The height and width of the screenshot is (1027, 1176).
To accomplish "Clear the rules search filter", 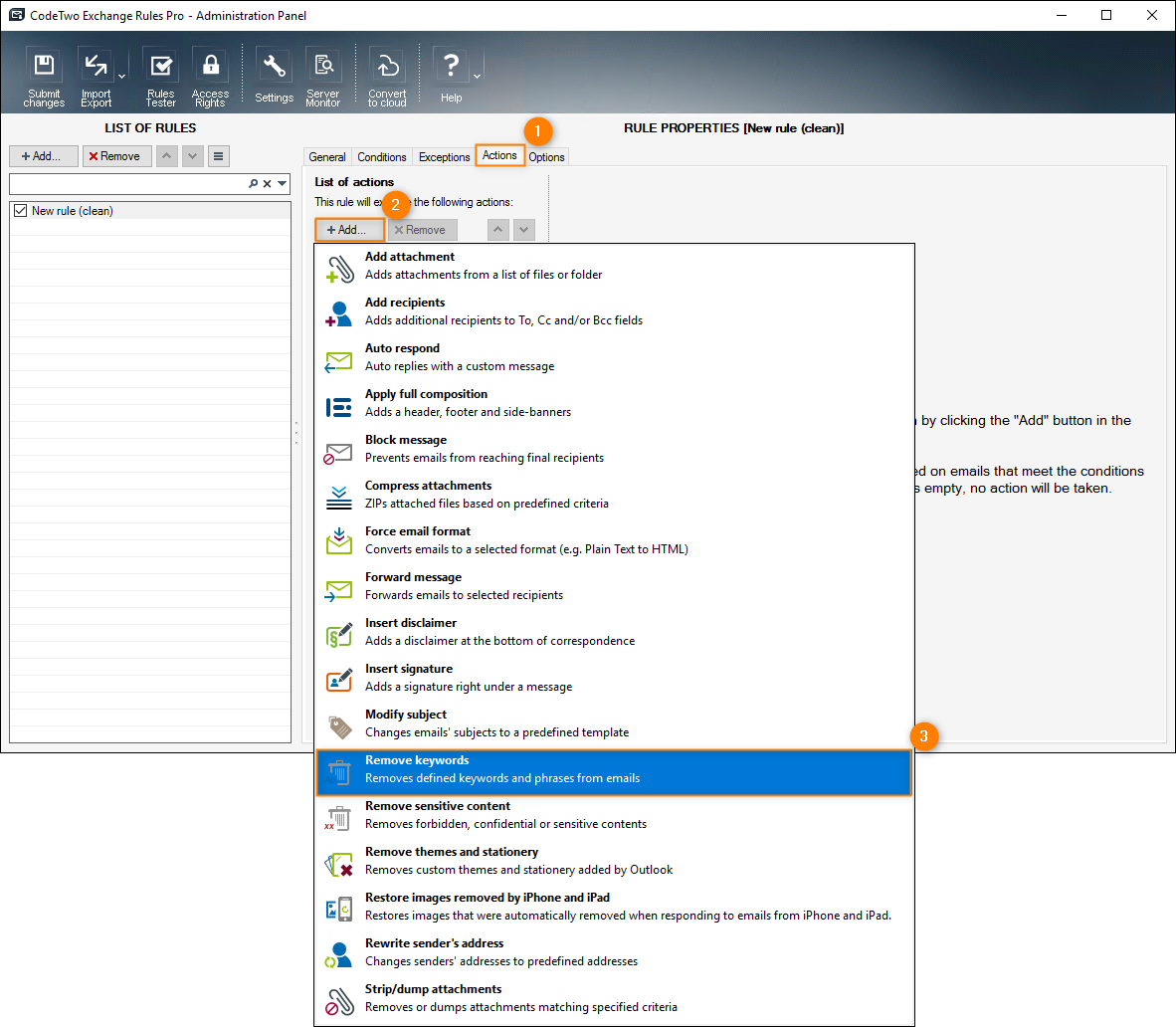I will pos(267,184).
